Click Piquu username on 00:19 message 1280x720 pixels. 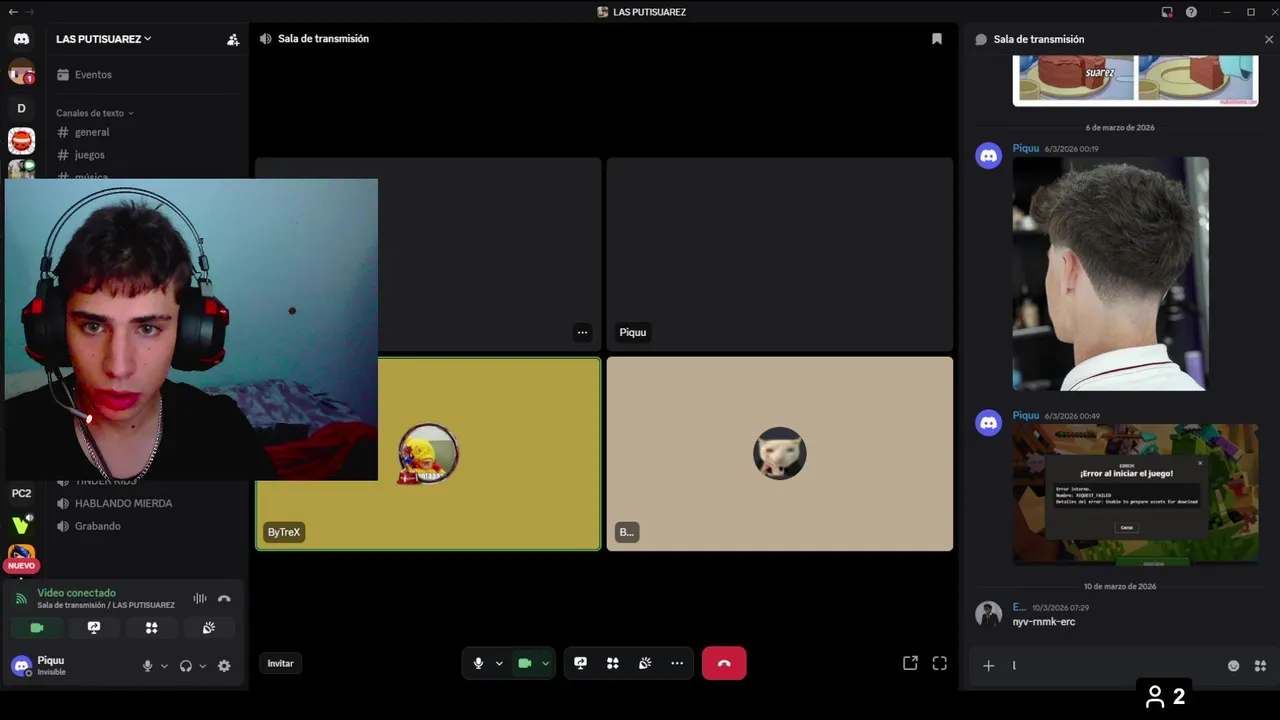click(1025, 148)
